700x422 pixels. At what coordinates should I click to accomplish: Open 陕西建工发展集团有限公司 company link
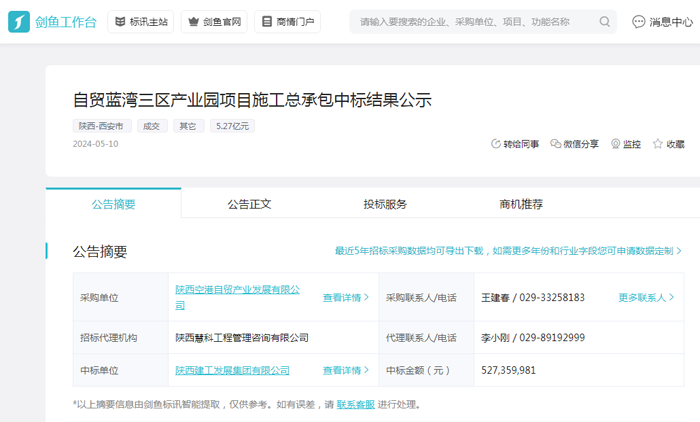click(x=232, y=370)
